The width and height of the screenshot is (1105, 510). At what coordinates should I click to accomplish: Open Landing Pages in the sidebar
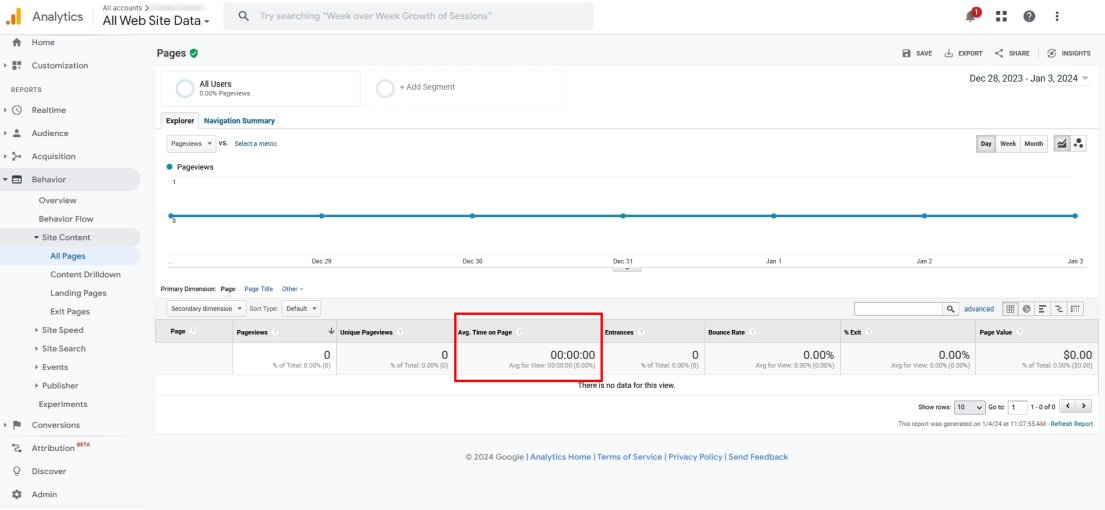pyautogui.click(x=78, y=293)
